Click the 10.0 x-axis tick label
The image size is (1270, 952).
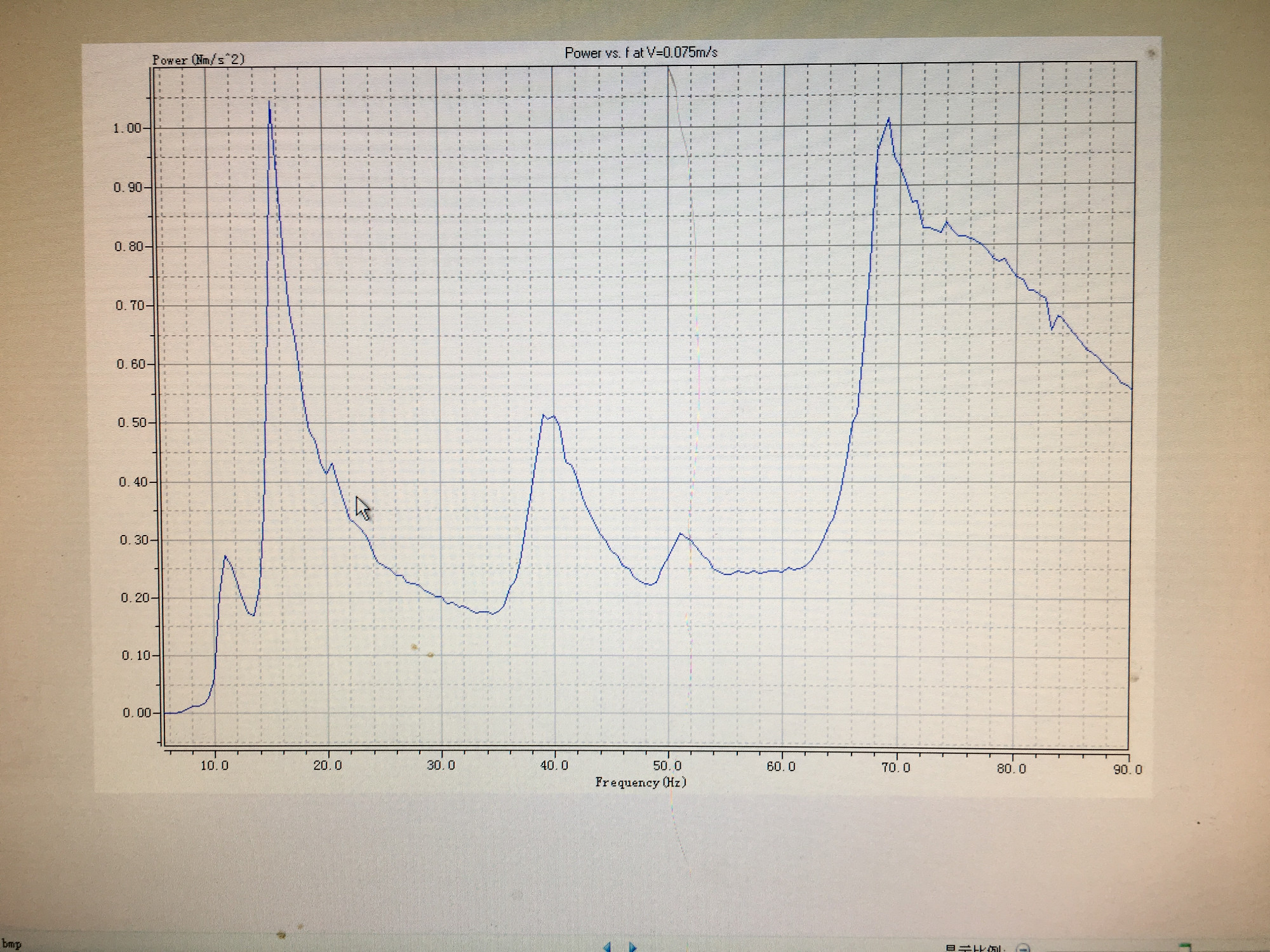(214, 765)
